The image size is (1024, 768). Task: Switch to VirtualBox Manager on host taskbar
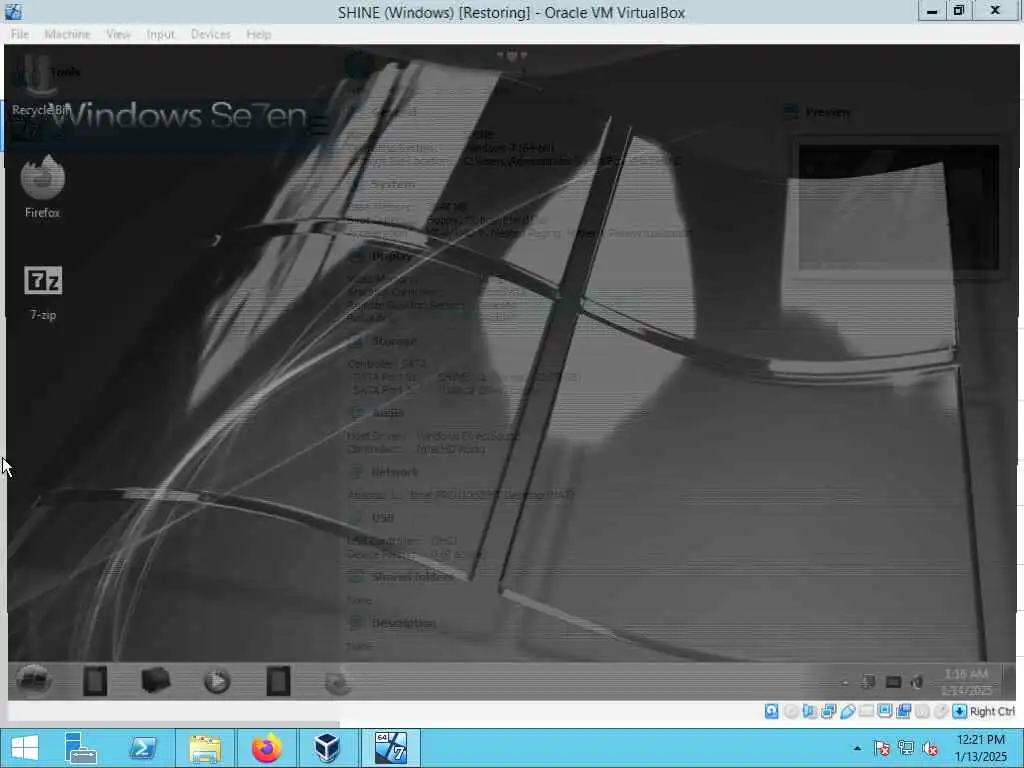pos(327,748)
